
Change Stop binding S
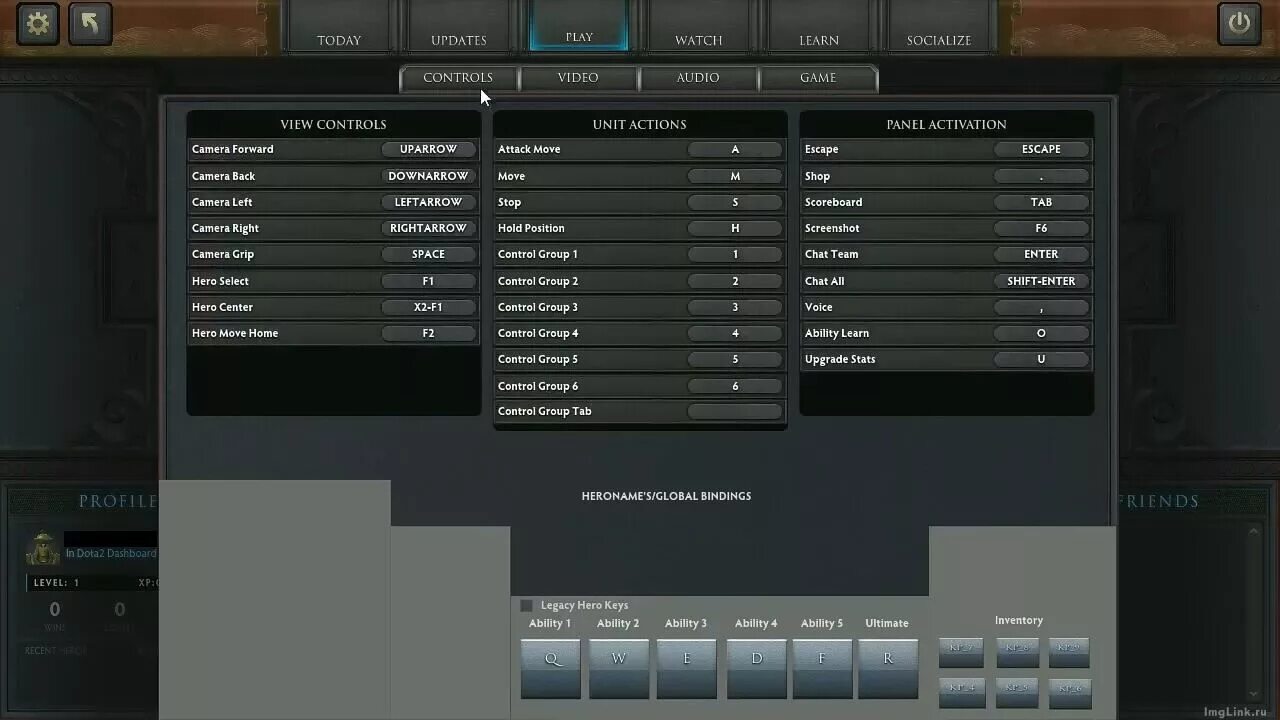click(x=735, y=202)
